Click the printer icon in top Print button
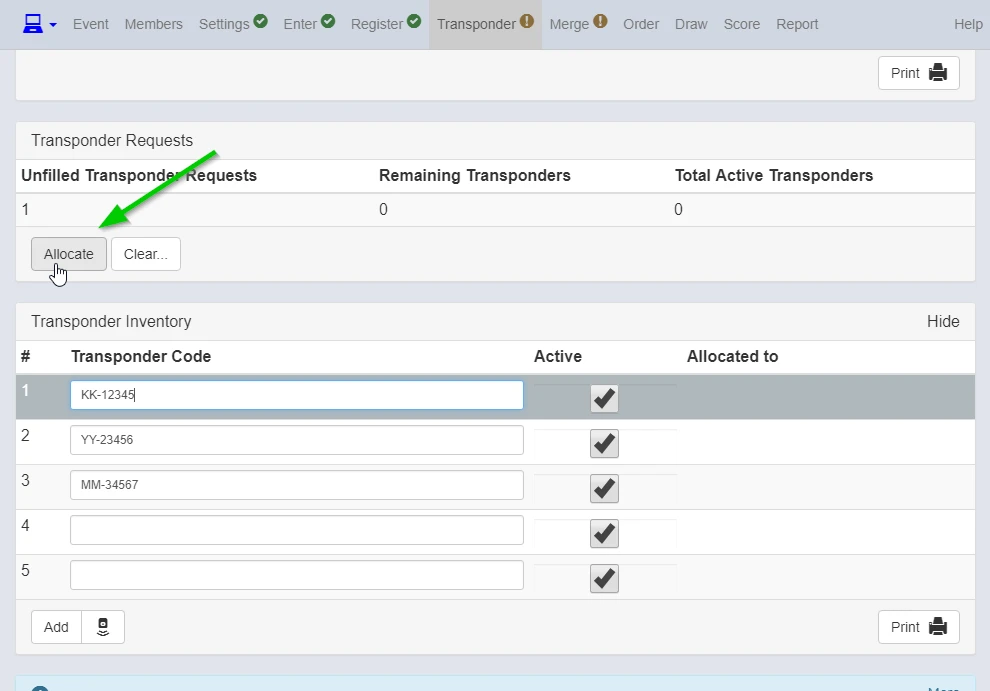990x691 pixels. tap(936, 72)
